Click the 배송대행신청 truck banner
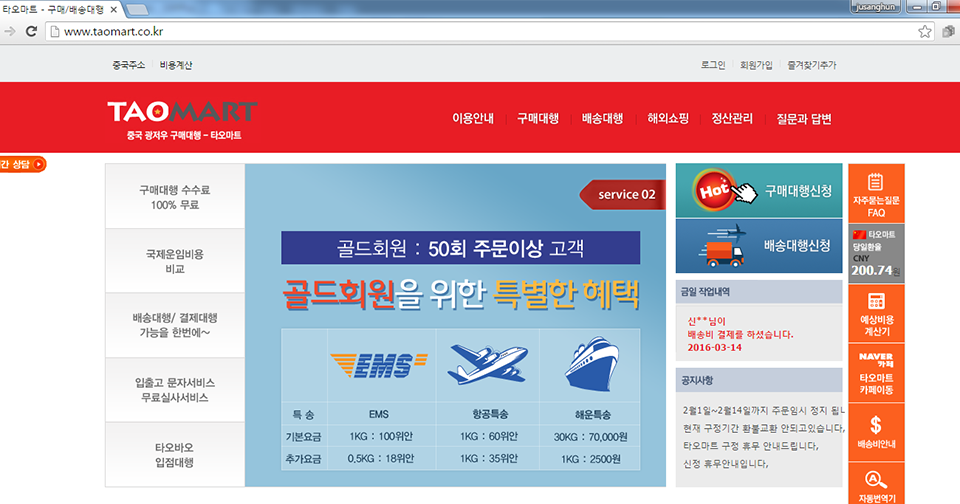This screenshot has height=504, width=960. pyautogui.click(x=759, y=245)
